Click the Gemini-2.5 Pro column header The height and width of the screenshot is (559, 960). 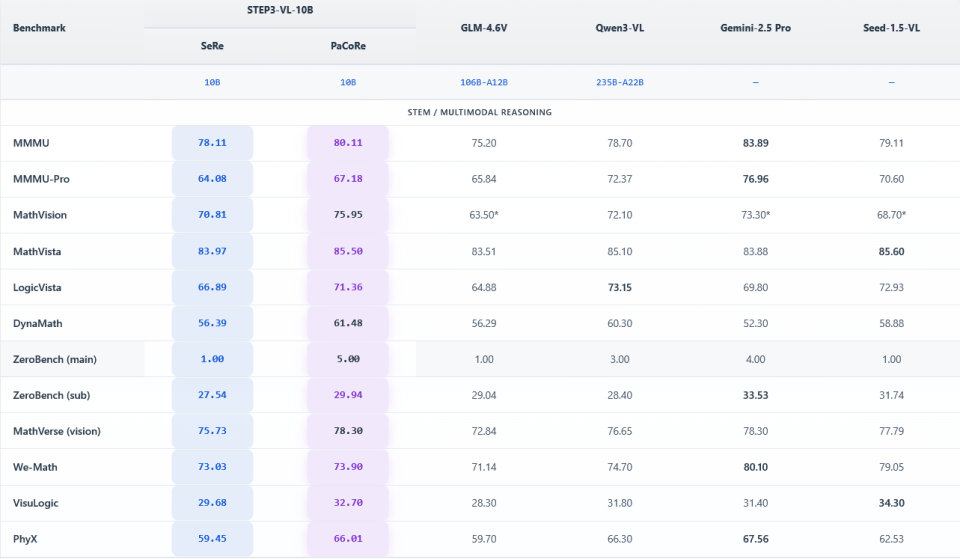756,28
